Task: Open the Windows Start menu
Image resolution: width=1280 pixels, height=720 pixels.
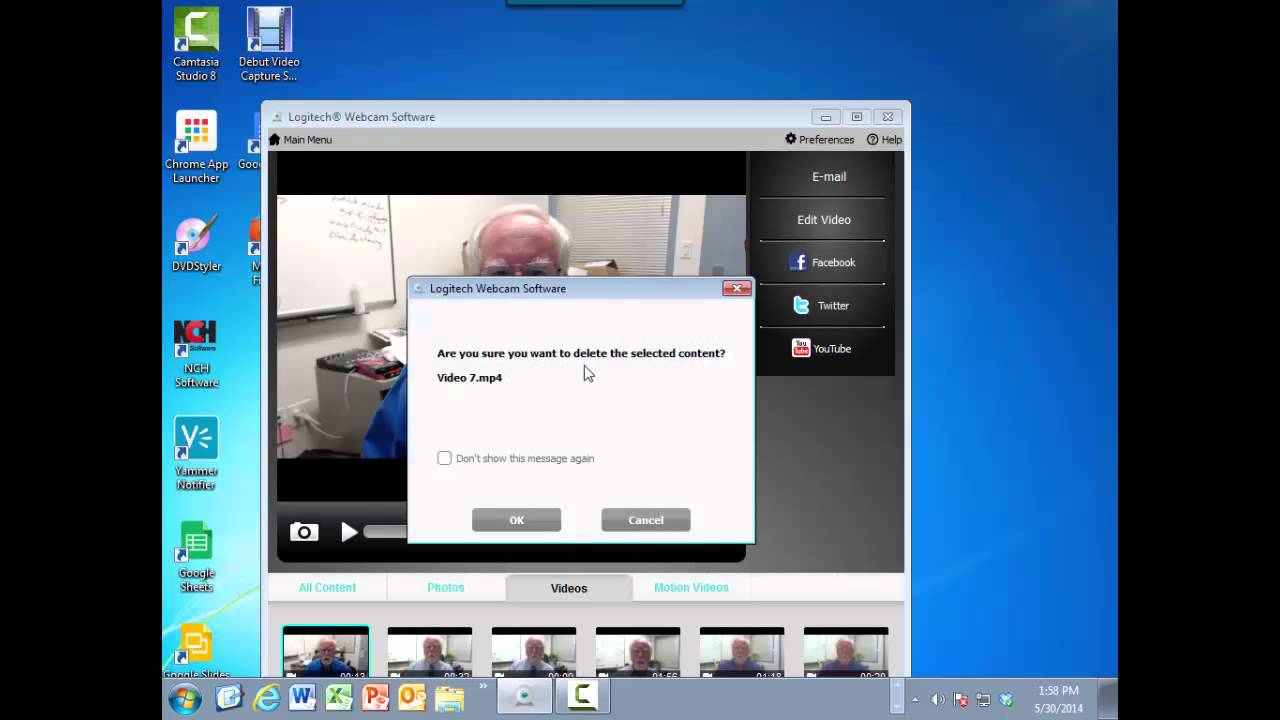Action: pos(185,699)
